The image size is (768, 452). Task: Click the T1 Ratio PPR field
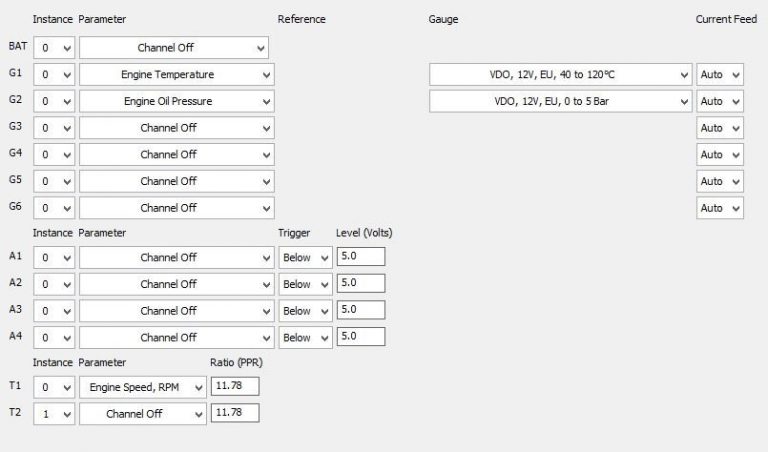point(235,386)
